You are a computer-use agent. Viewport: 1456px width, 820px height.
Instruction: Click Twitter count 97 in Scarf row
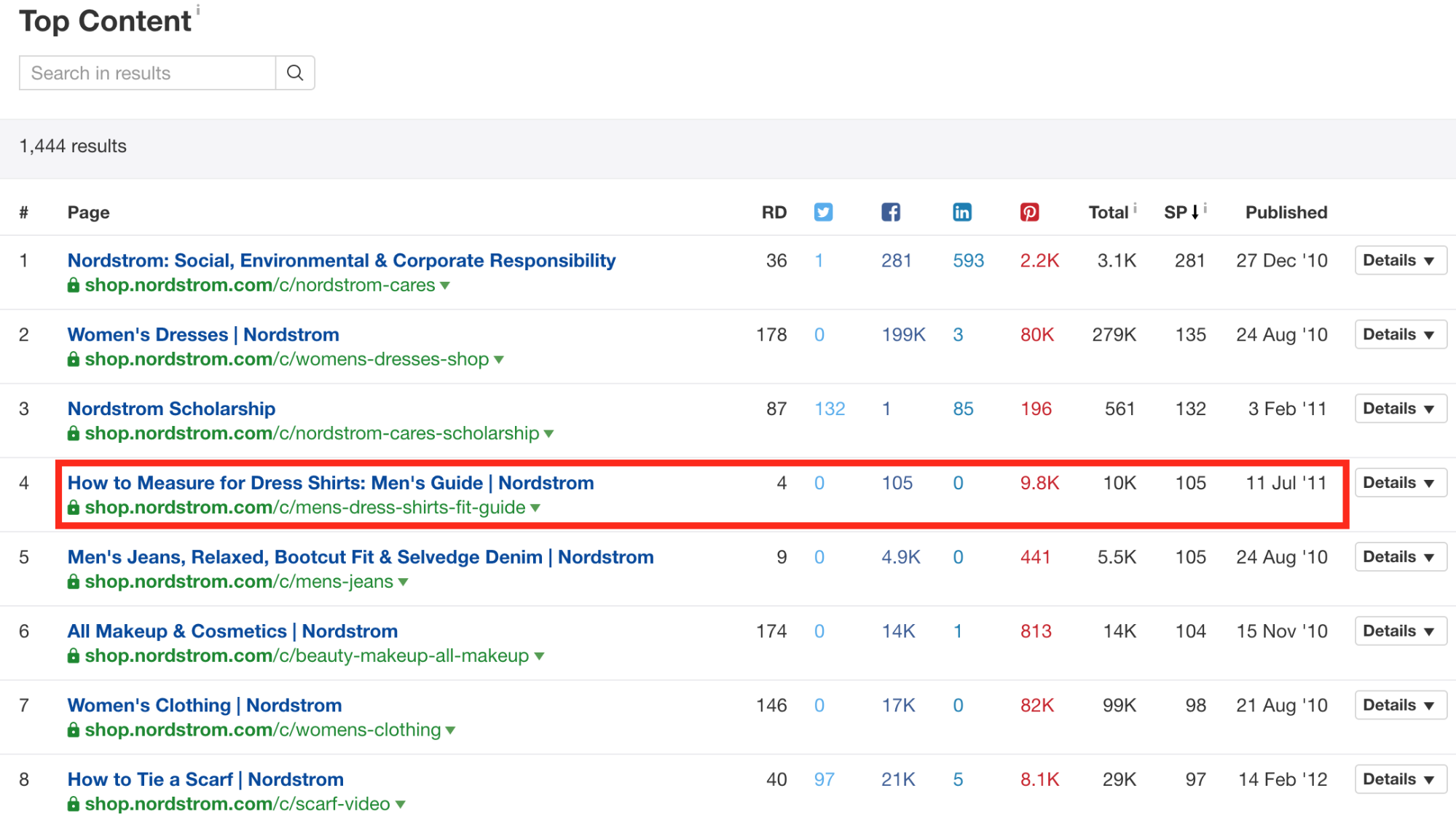[825, 779]
